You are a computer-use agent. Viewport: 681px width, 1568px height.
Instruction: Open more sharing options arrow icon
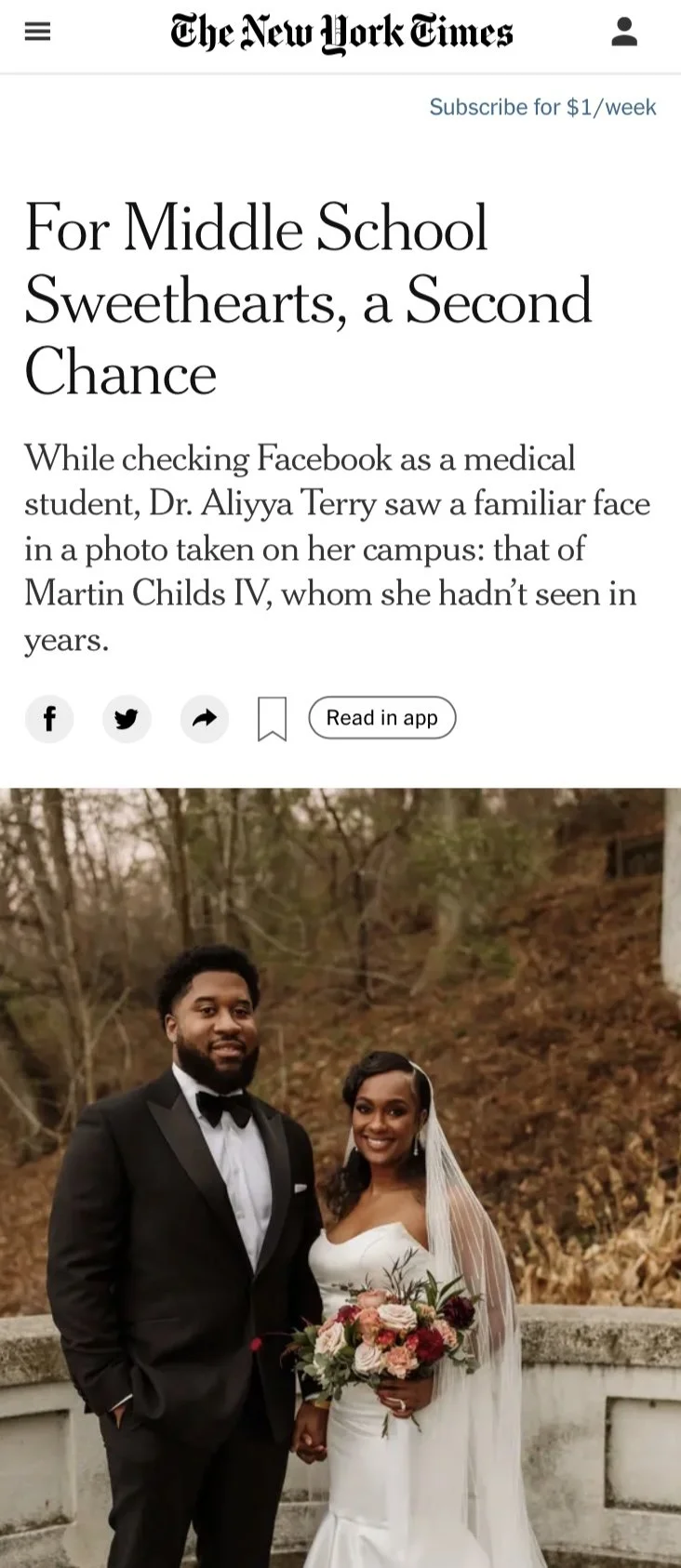click(204, 718)
